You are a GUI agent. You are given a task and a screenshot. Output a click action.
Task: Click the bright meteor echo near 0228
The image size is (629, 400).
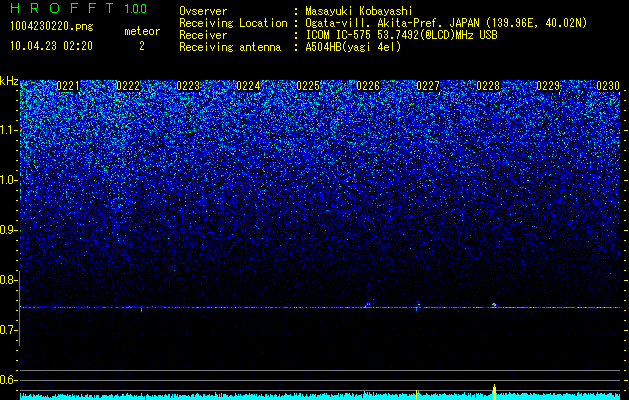(x=494, y=305)
